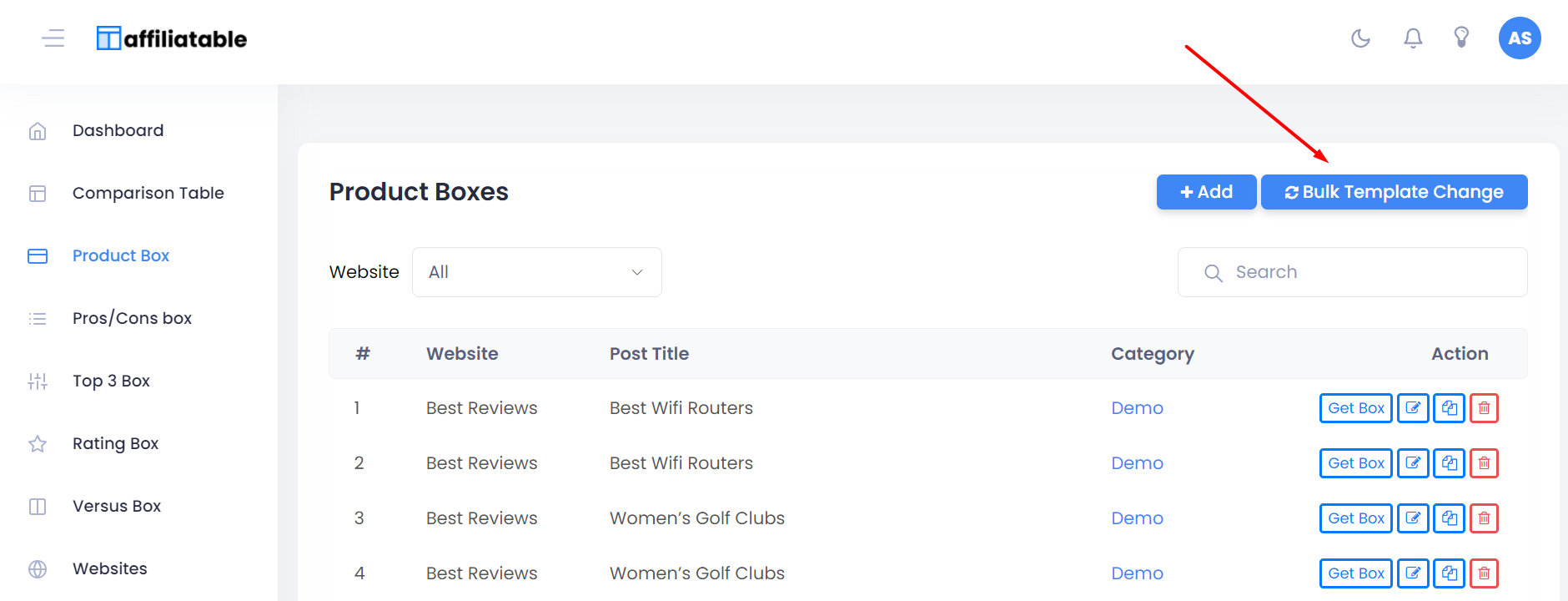Open Versus Box section

(x=117, y=506)
